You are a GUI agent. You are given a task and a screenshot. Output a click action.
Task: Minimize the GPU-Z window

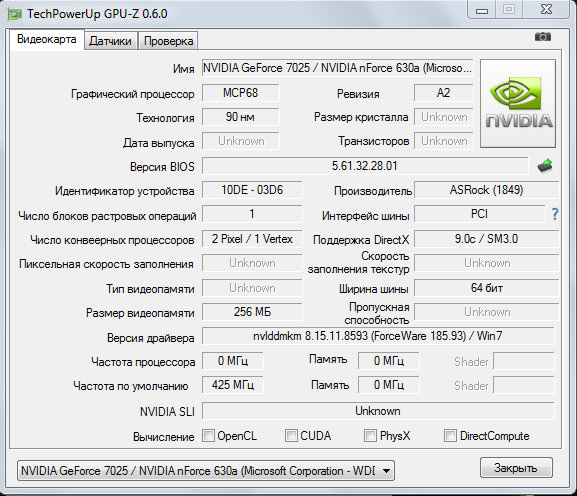click(482, 10)
